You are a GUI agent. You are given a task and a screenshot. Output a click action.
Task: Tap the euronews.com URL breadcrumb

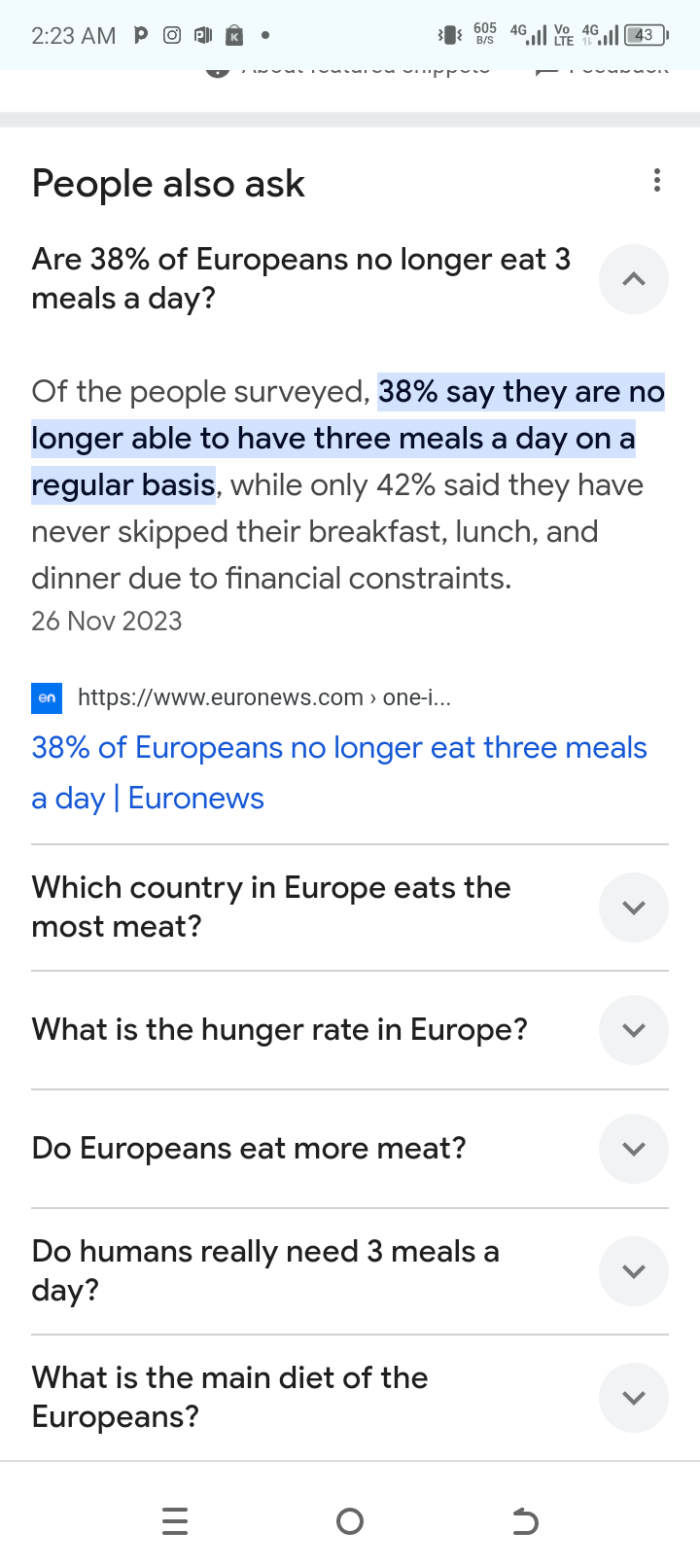[x=263, y=697]
